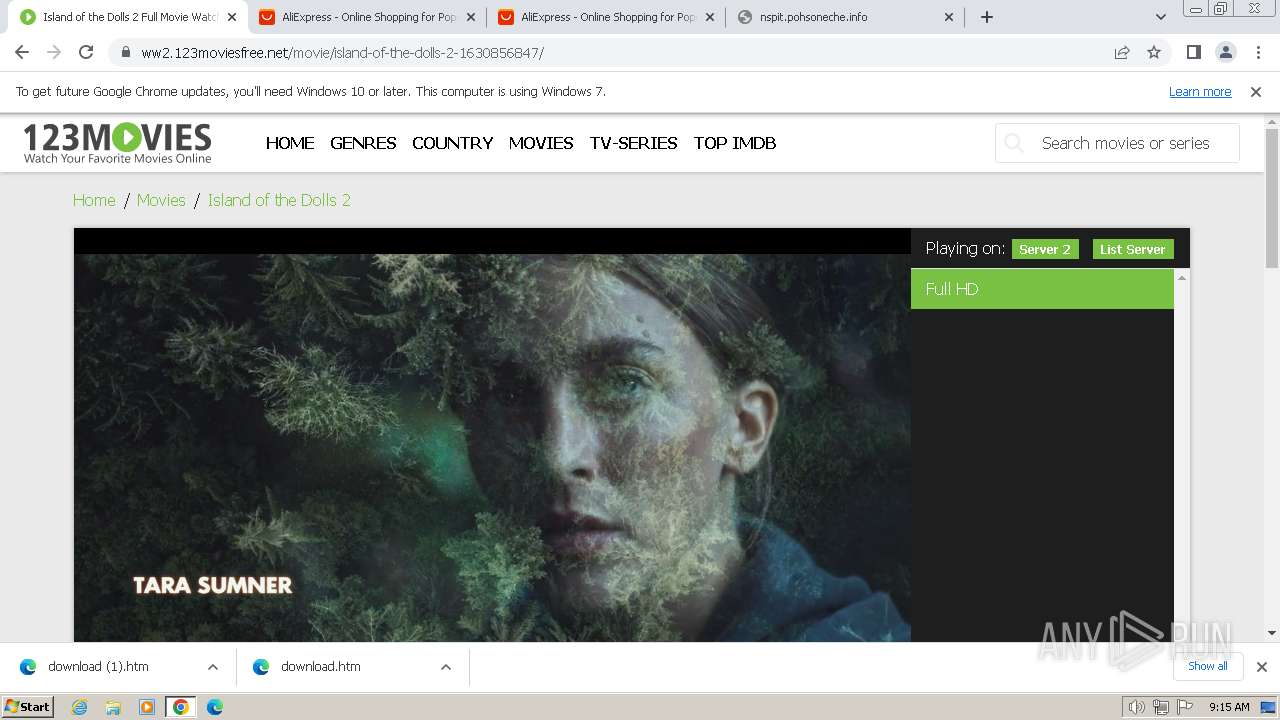Open File Explorer from taskbar
The height and width of the screenshot is (720, 1280).
(x=113, y=707)
